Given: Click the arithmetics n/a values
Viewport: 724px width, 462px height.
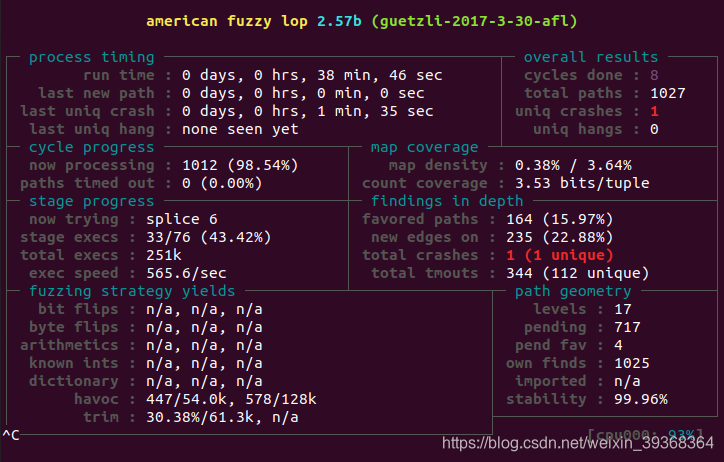Looking at the screenshot, I should pos(204,345).
